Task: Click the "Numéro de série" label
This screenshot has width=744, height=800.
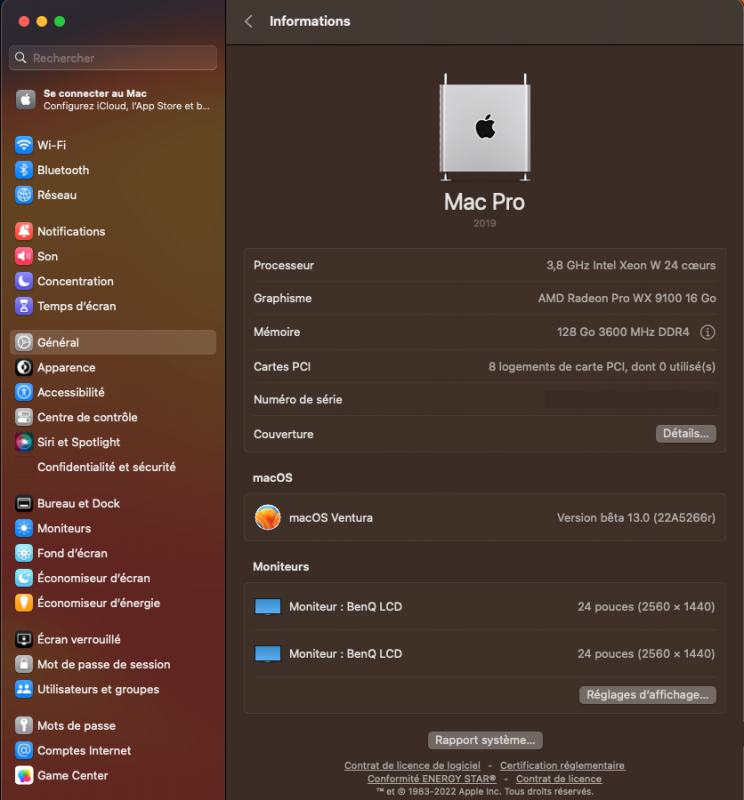Action: tap(298, 399)
